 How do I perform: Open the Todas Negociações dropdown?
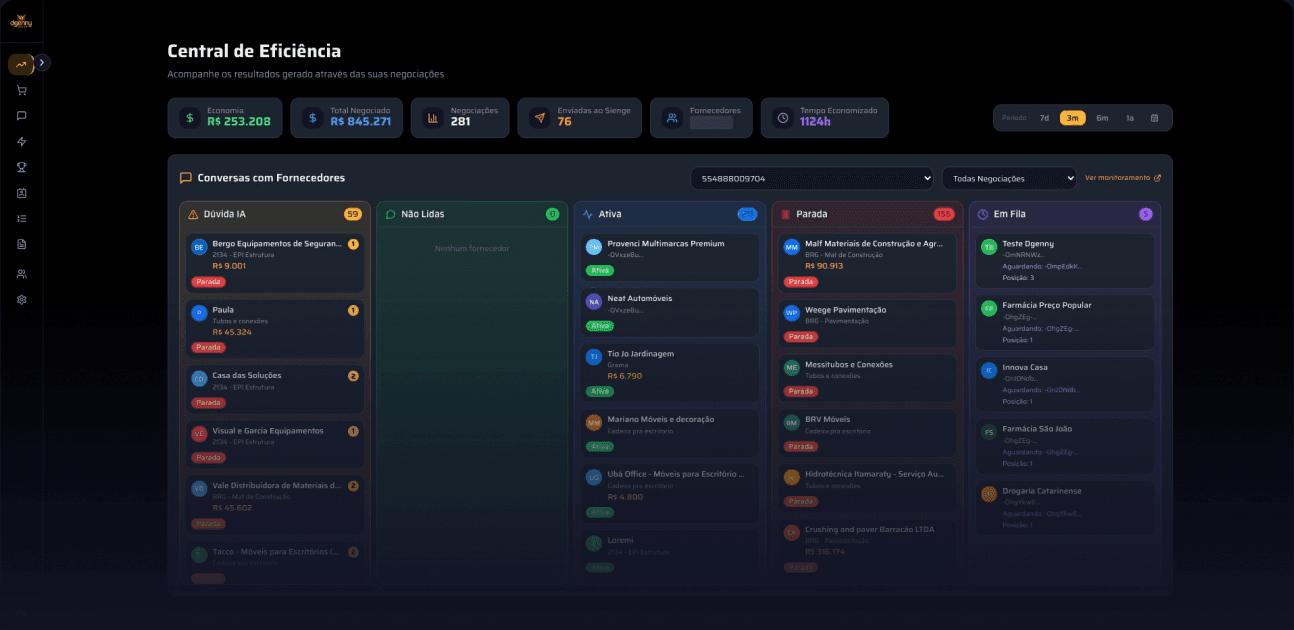1009,178
